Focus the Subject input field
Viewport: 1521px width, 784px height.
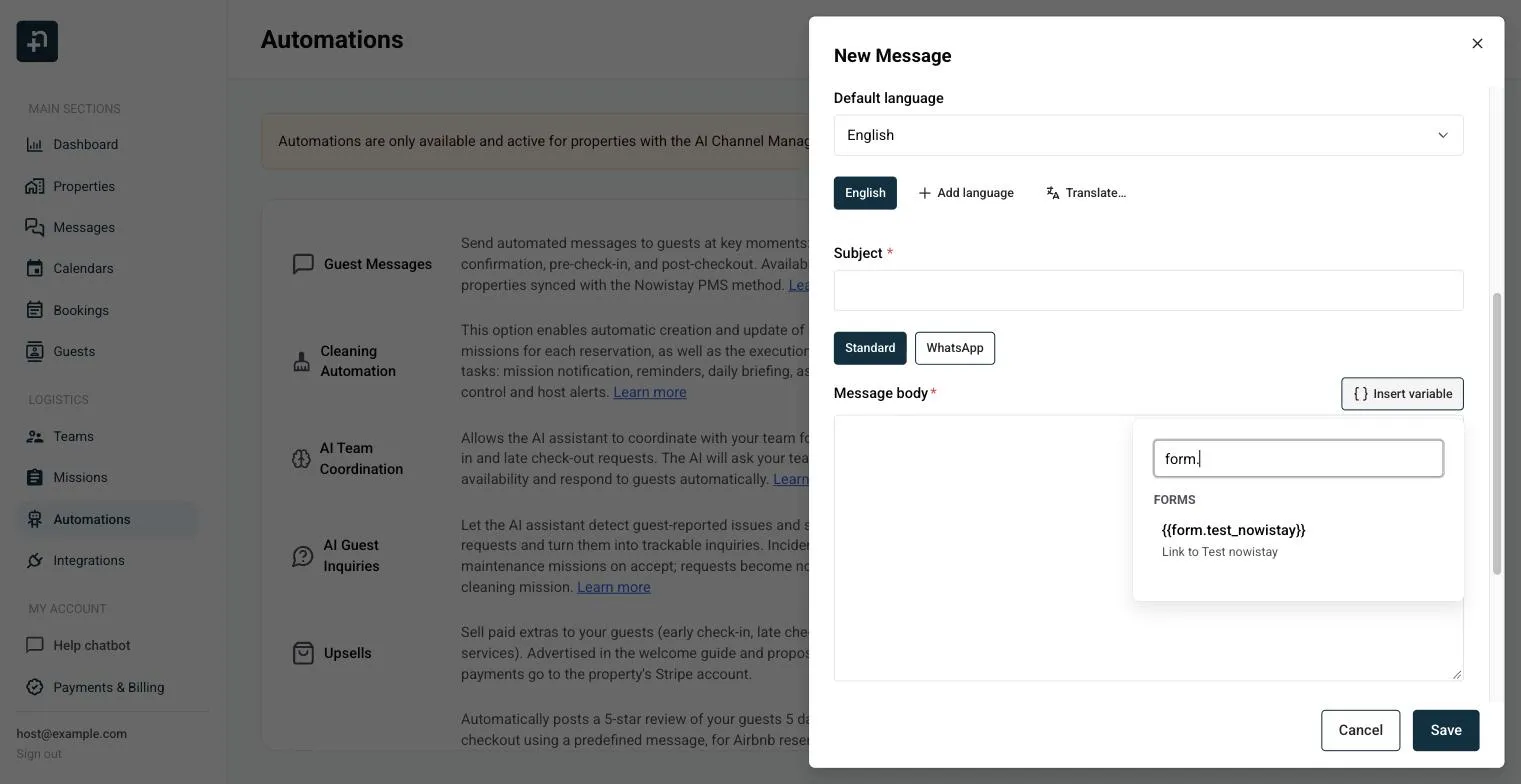pyautogui.click(x=1148, y=290)
